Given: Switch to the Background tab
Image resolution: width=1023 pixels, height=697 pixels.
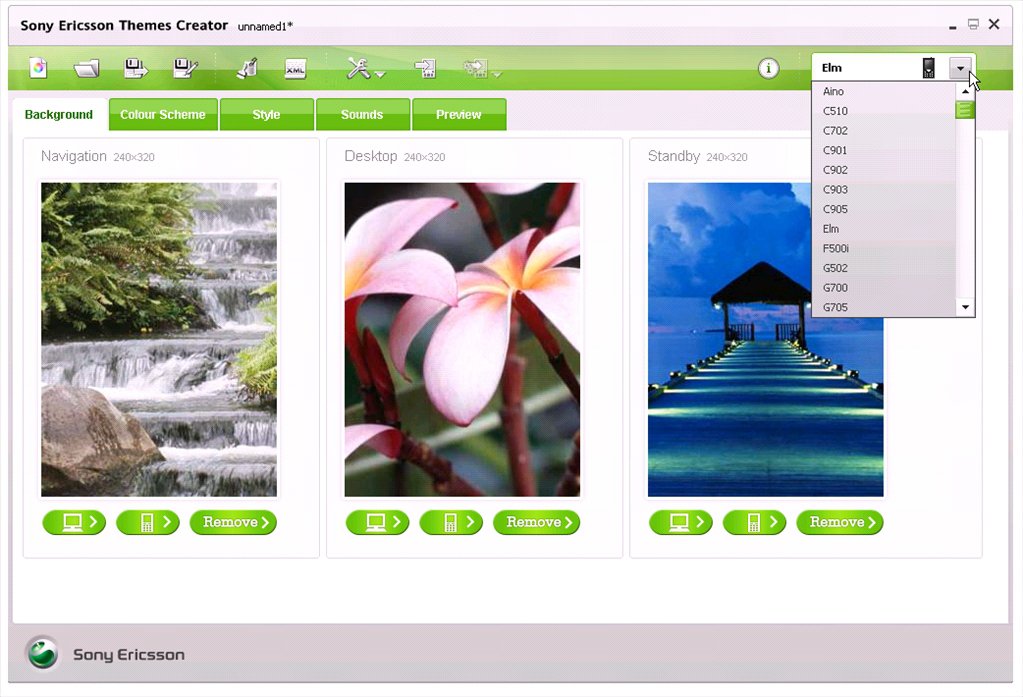Looking at the screenshot, I should [x=59, y=115].
